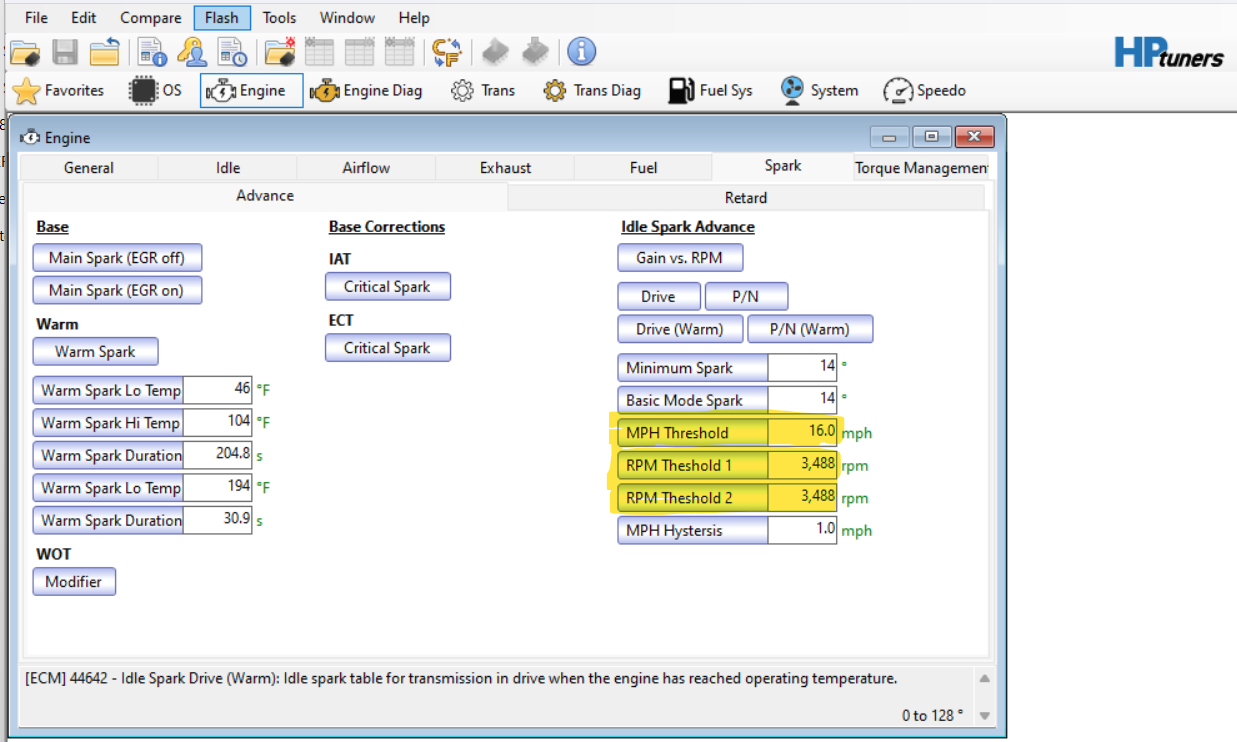The image size is (1237, 742).
Task: Switch to the Retard sub-tab
Action: click(746, 198)
